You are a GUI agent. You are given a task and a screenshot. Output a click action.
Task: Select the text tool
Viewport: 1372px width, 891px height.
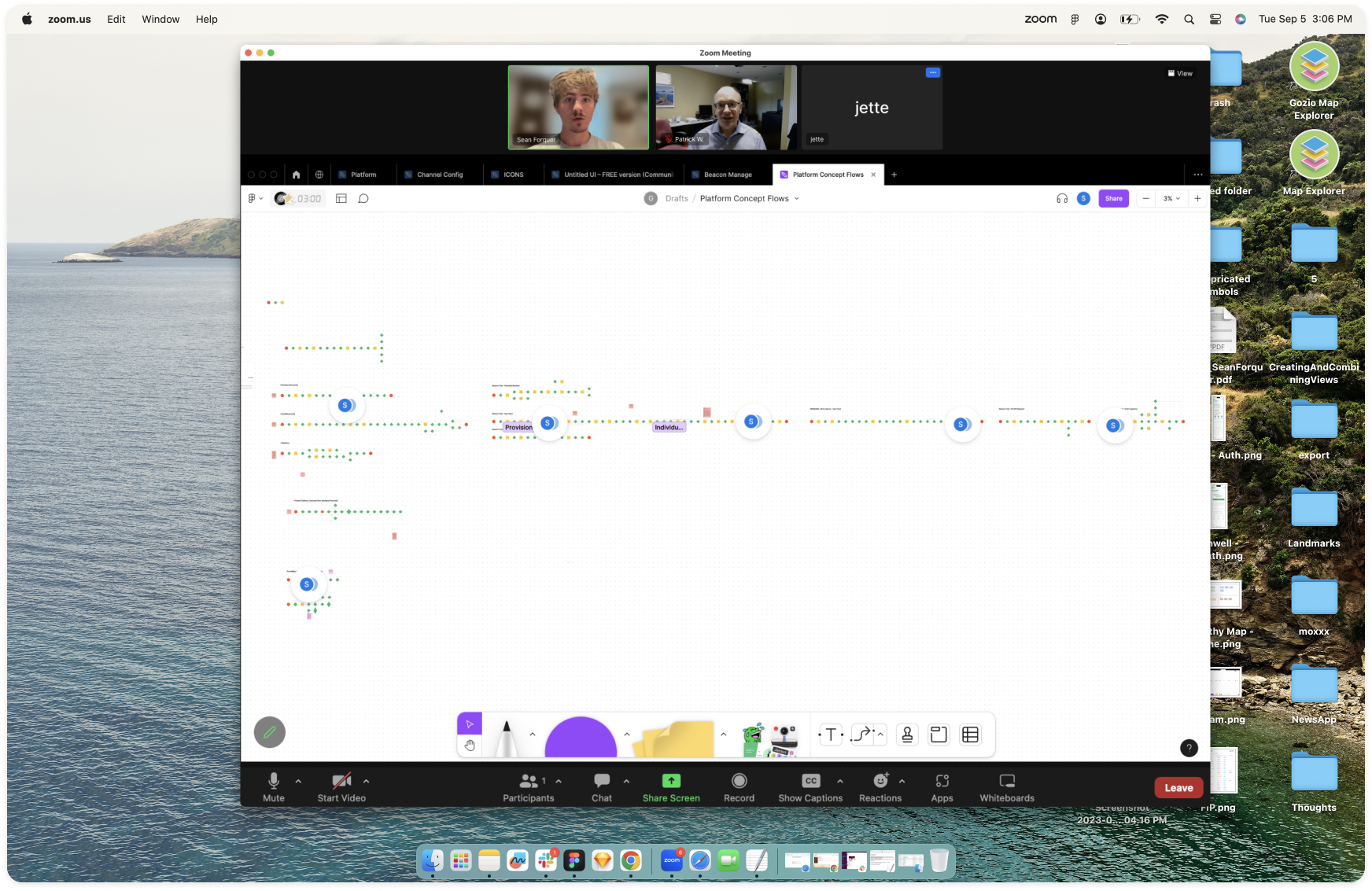point(831,735)
